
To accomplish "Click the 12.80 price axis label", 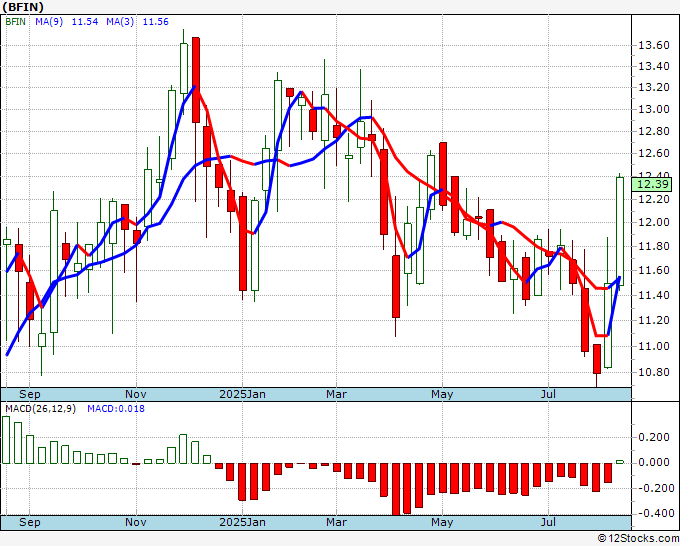I will pyautogui.click(x=654, y=131).
